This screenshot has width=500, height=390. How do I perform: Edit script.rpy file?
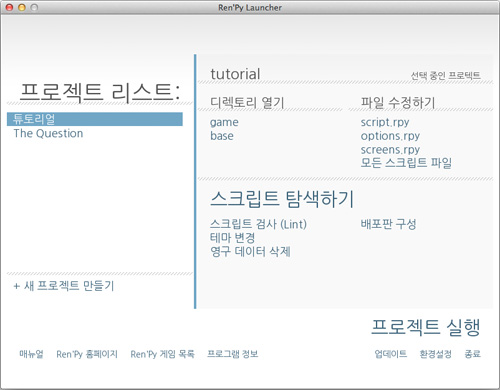[x=385, y=122]
